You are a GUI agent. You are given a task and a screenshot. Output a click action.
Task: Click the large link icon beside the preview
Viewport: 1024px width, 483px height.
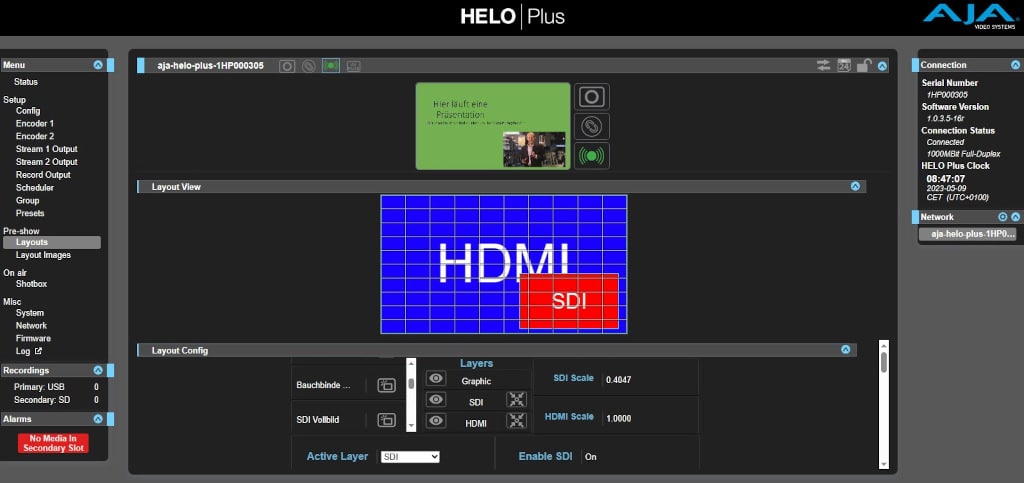591,127
